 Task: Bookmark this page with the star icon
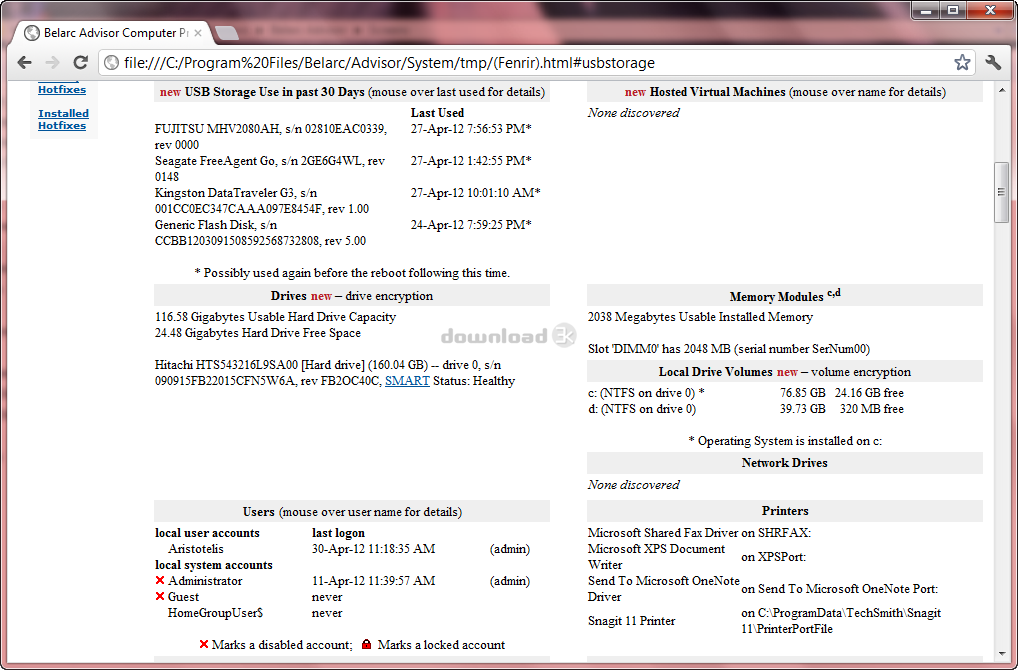click(x=962, y=62)
